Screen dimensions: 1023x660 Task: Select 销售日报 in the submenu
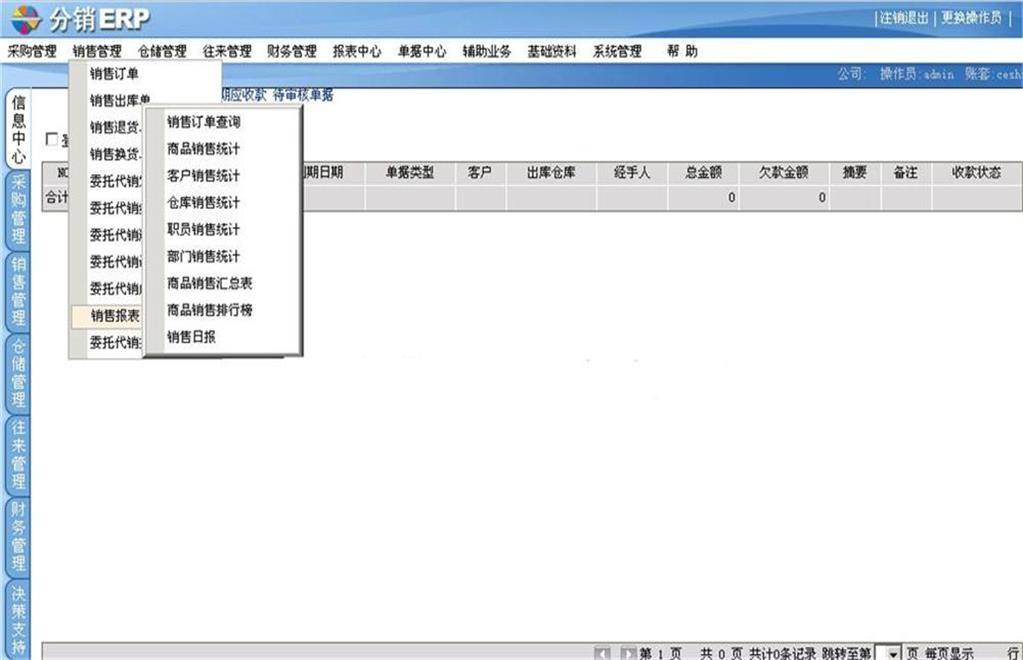coord(191,337)
